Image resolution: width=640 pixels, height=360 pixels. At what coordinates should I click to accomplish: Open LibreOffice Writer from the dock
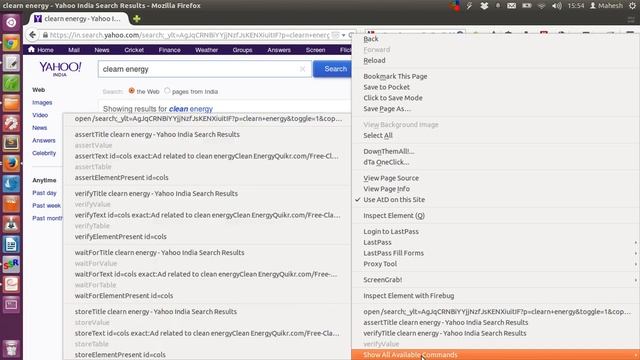[x=11, y=244]
